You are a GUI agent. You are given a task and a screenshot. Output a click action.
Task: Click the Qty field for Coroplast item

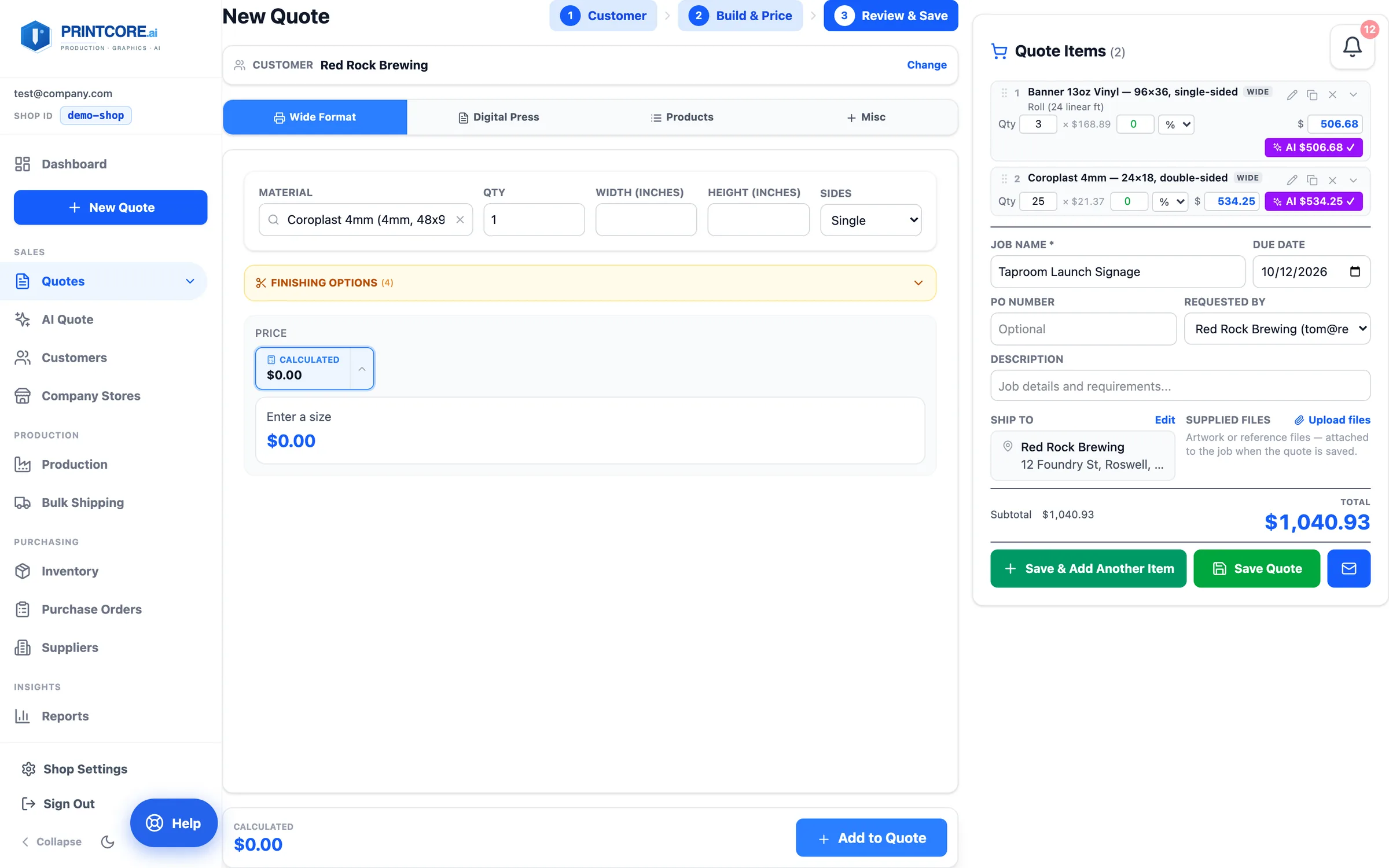click(x=1038, y=201)
